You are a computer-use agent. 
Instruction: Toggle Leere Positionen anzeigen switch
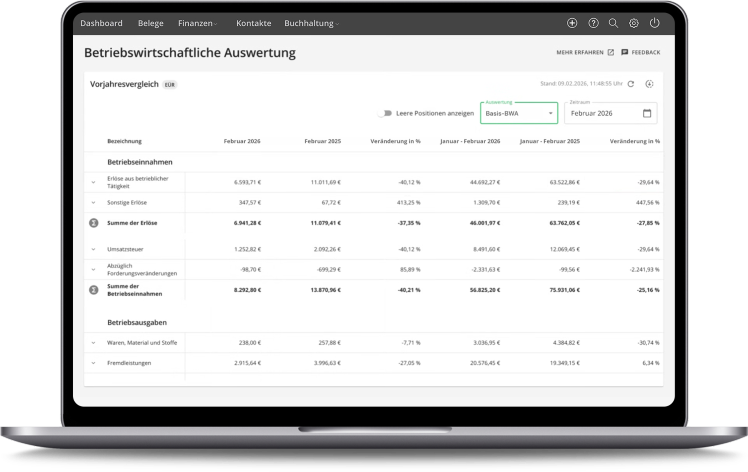tap(384, 113)
